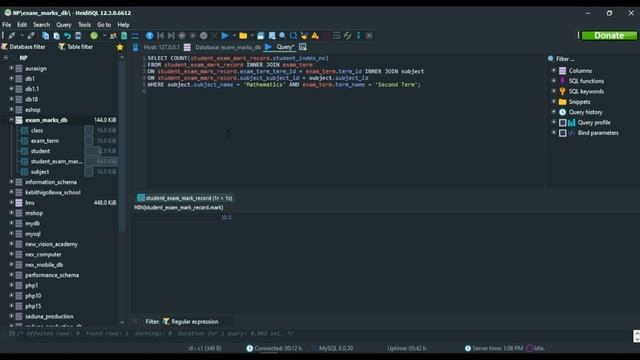Open the refresh options dropdown arrow
Image resolution: width=640 pixels, height=360 pixels.
pyautogui.click(x=104, y=36)
